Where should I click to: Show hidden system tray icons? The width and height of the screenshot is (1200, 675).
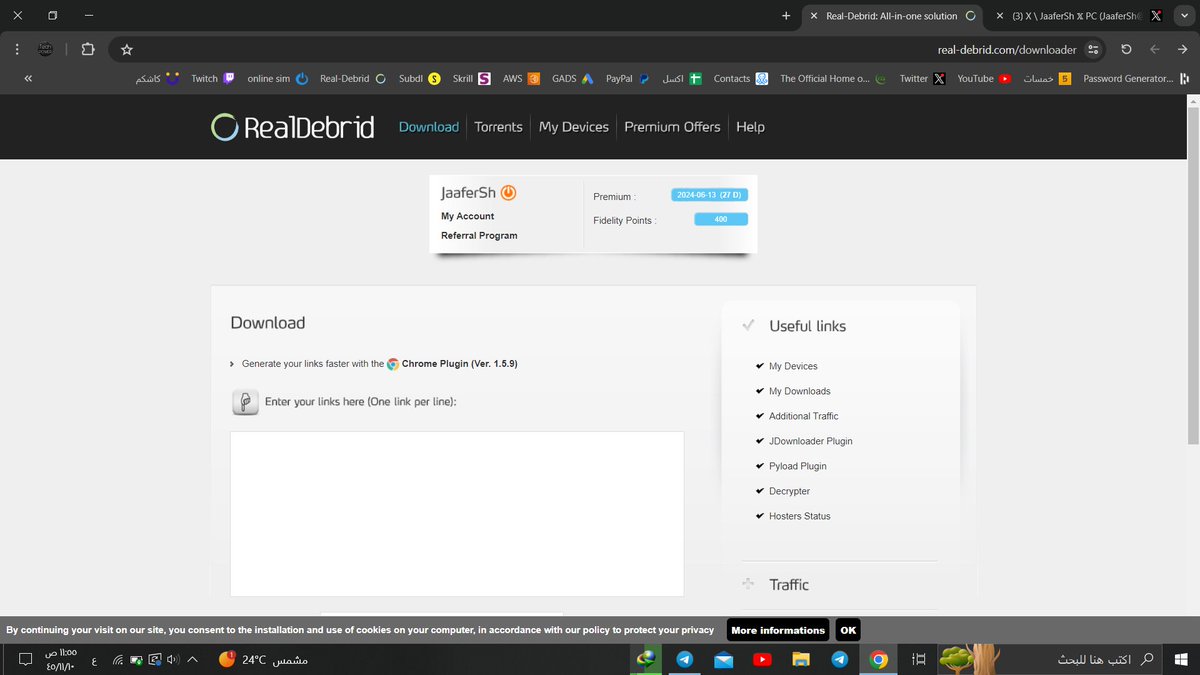[193, 659]
